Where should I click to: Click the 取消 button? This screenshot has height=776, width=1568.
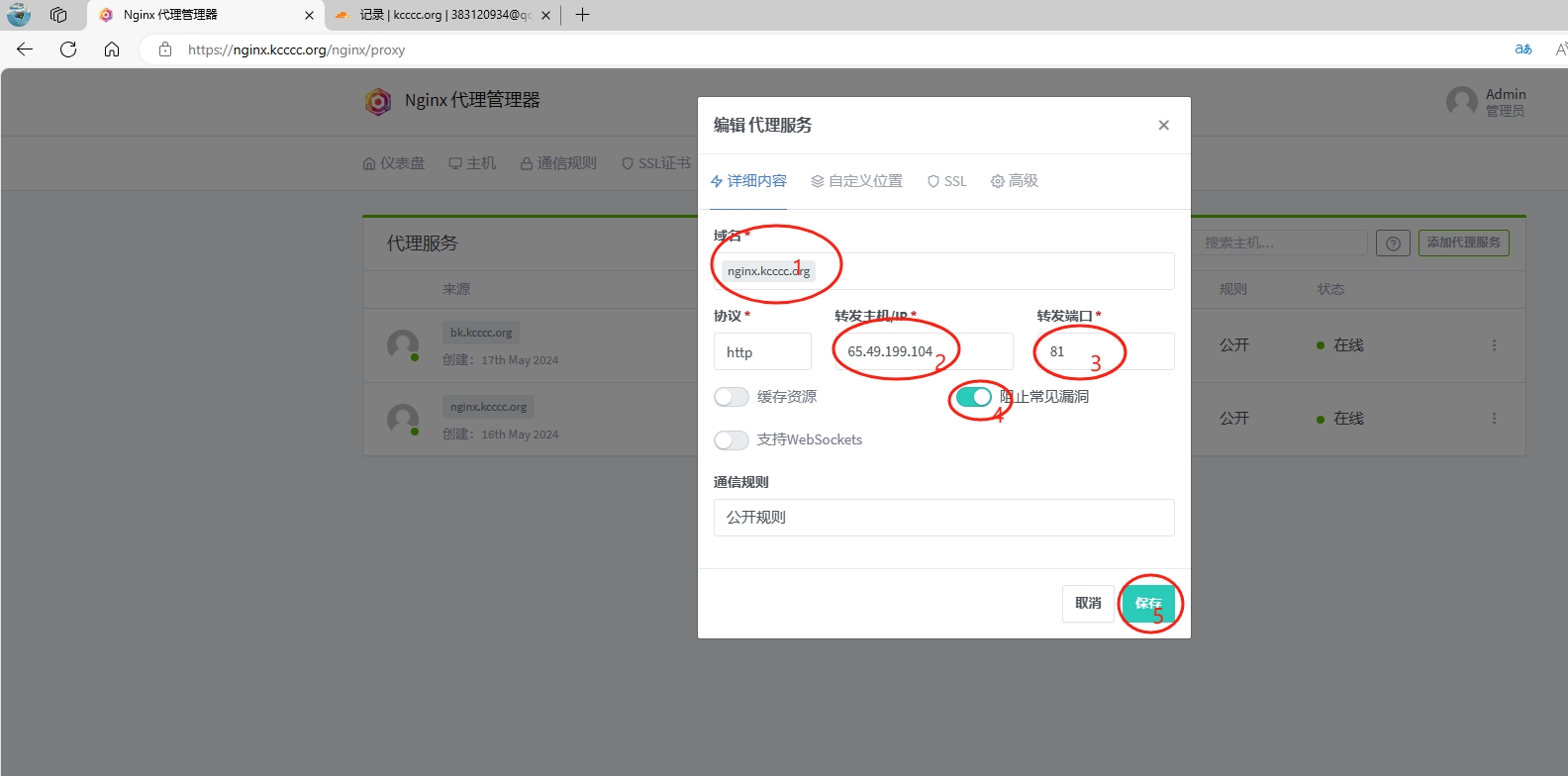pos(1088,604)
